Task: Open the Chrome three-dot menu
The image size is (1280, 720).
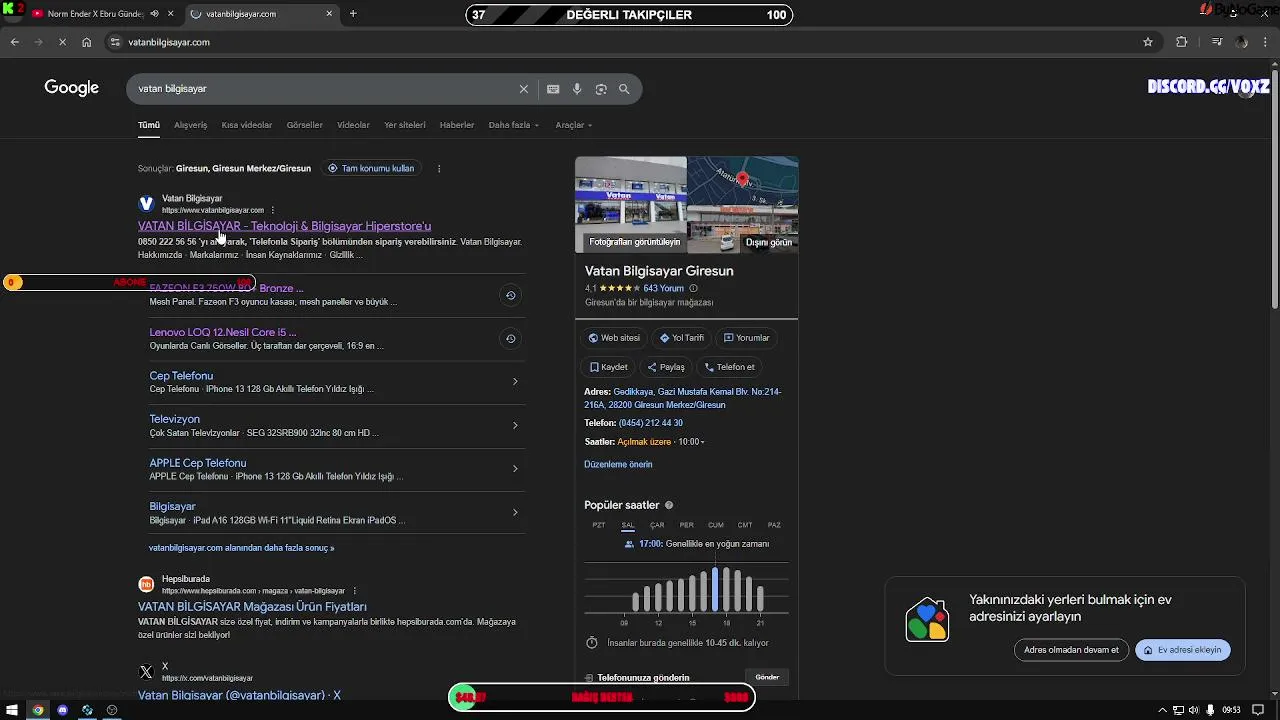Action: coord(1267,42)
